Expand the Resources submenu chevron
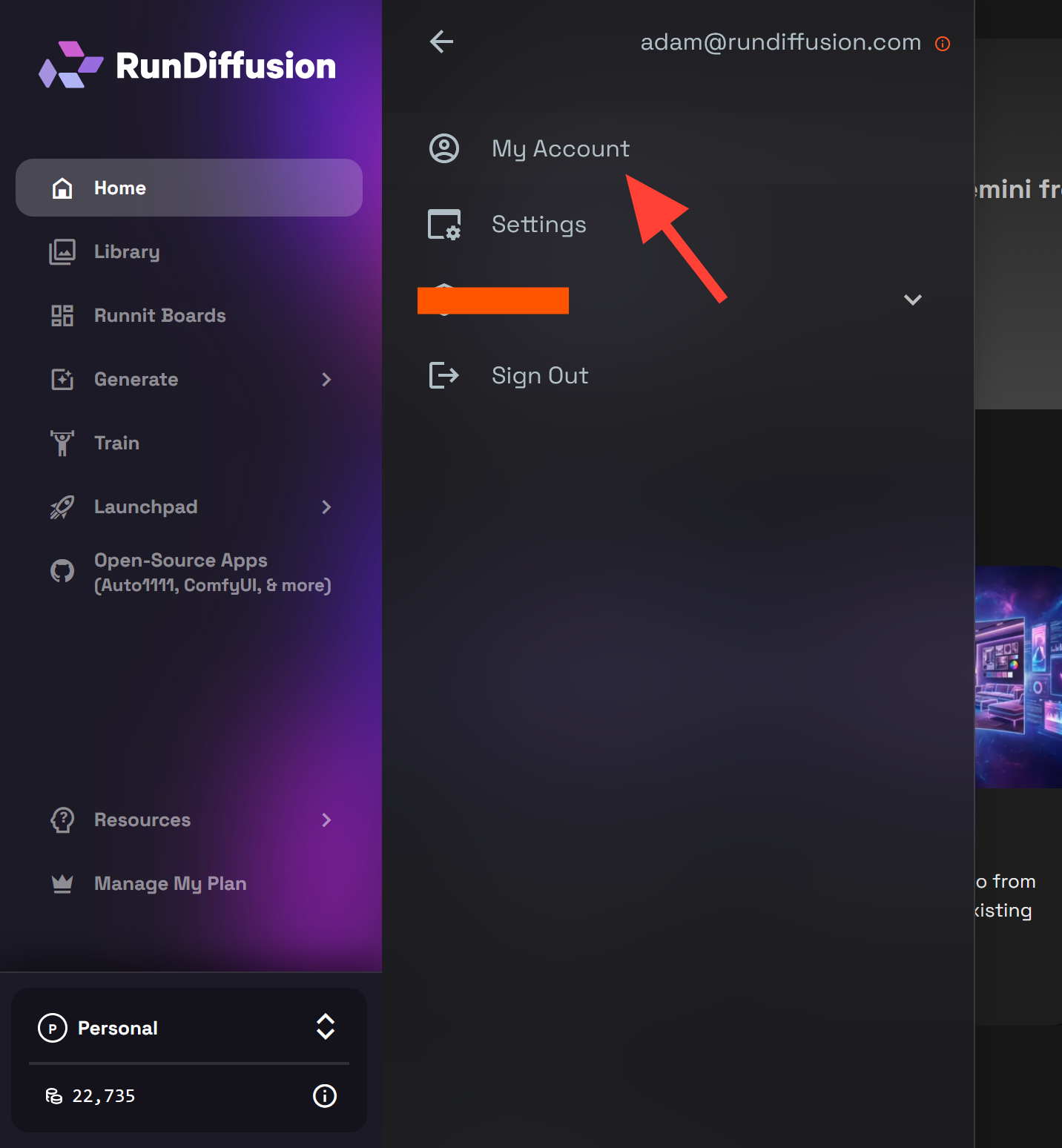This screenshot has height=1148, width=1062. click(326, 820)
